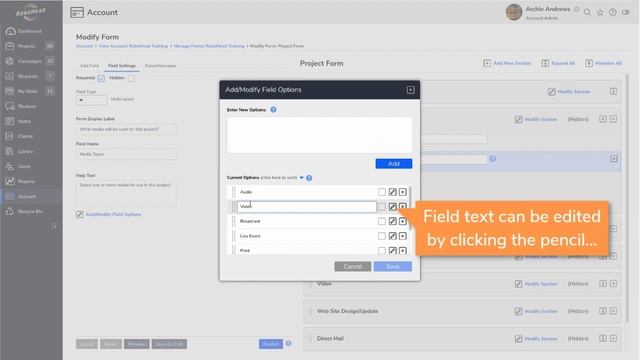Toggle the Hidden checkbox
Image resolution: width=640 pixels, height=360 pixels.
[131, 78]
